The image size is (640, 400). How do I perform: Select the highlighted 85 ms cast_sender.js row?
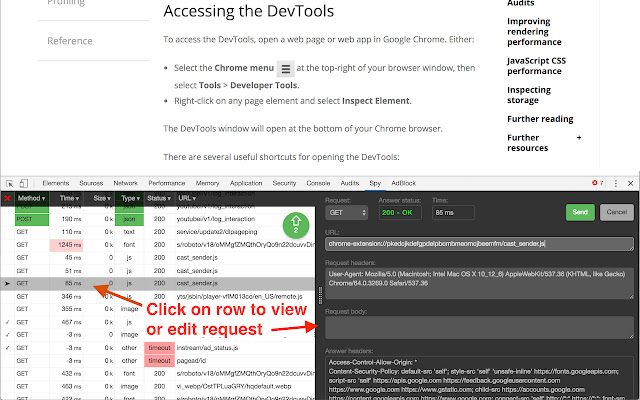(158, 283)
